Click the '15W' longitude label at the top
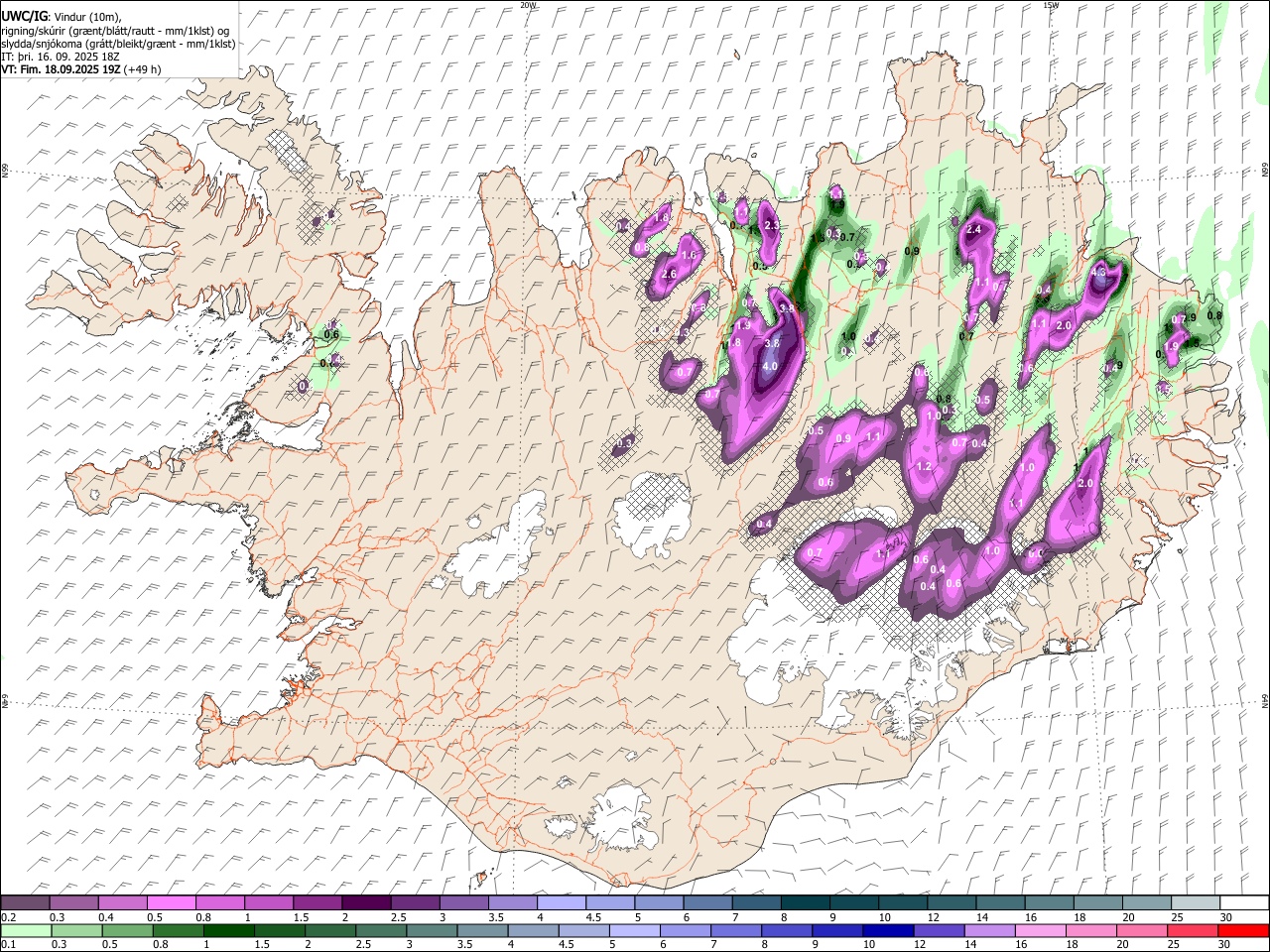This screenshot has height=952, width=1270. coord(1051,5)
